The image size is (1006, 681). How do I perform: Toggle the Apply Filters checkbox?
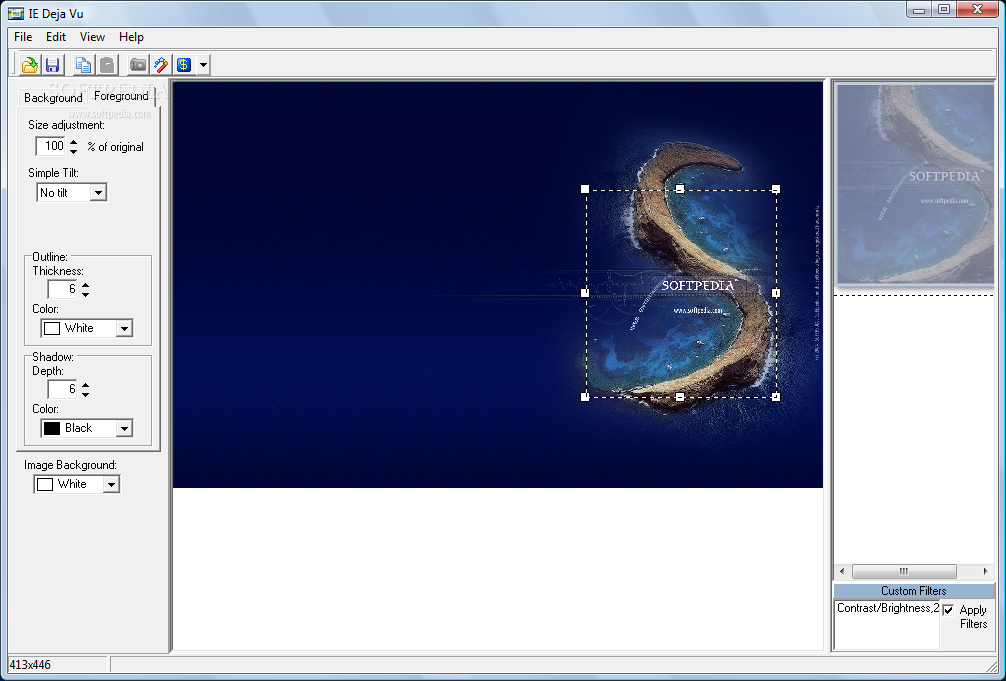(948, 610)
